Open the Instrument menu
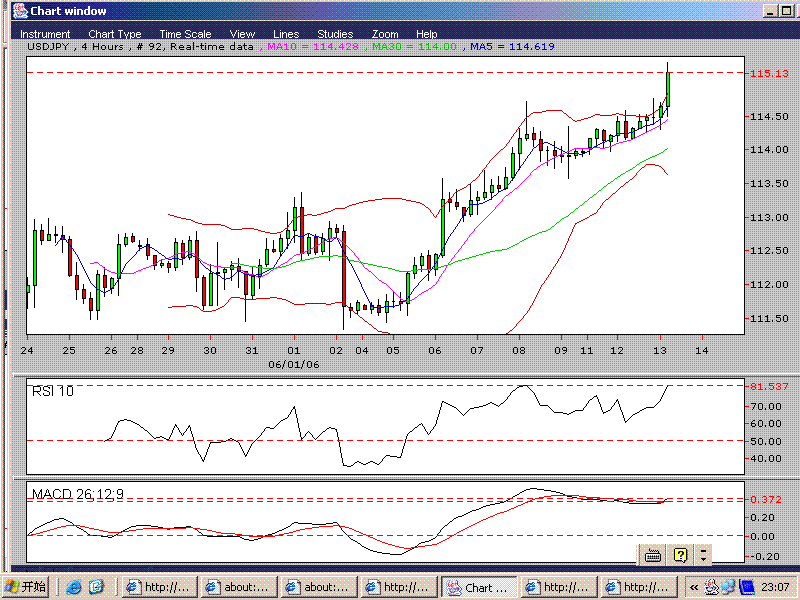This screenshot has height=600, width=800. 45,34
